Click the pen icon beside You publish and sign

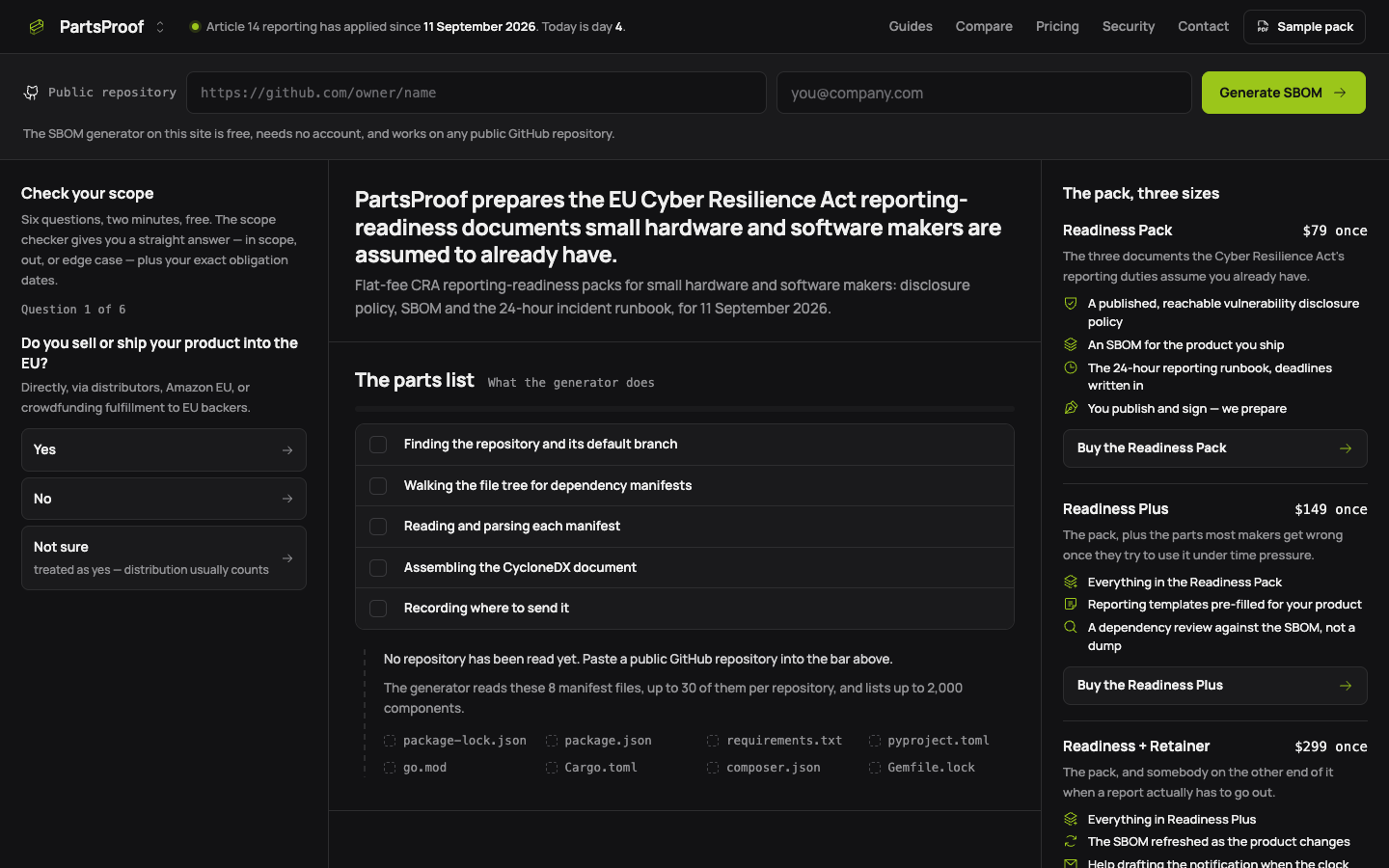pos(1071,408)
